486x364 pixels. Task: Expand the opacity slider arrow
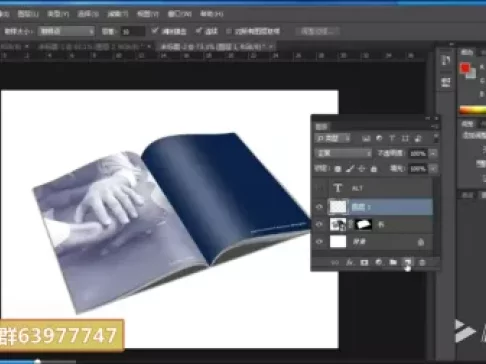click(433, 153)
